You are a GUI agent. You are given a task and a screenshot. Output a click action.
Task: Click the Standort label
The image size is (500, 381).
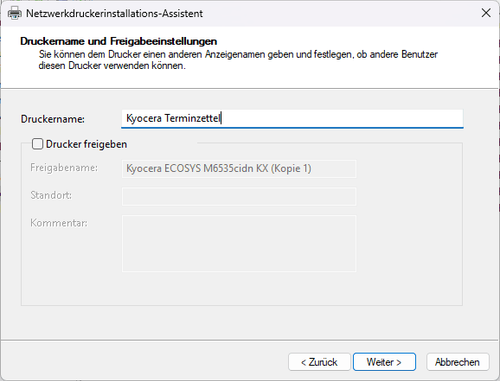(x=51, y=195)
